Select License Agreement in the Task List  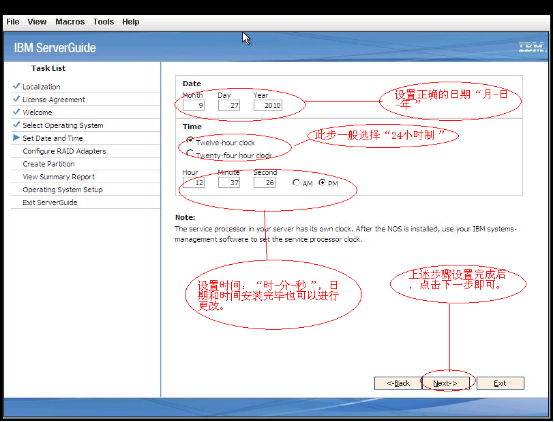click(x=54, y=100)
